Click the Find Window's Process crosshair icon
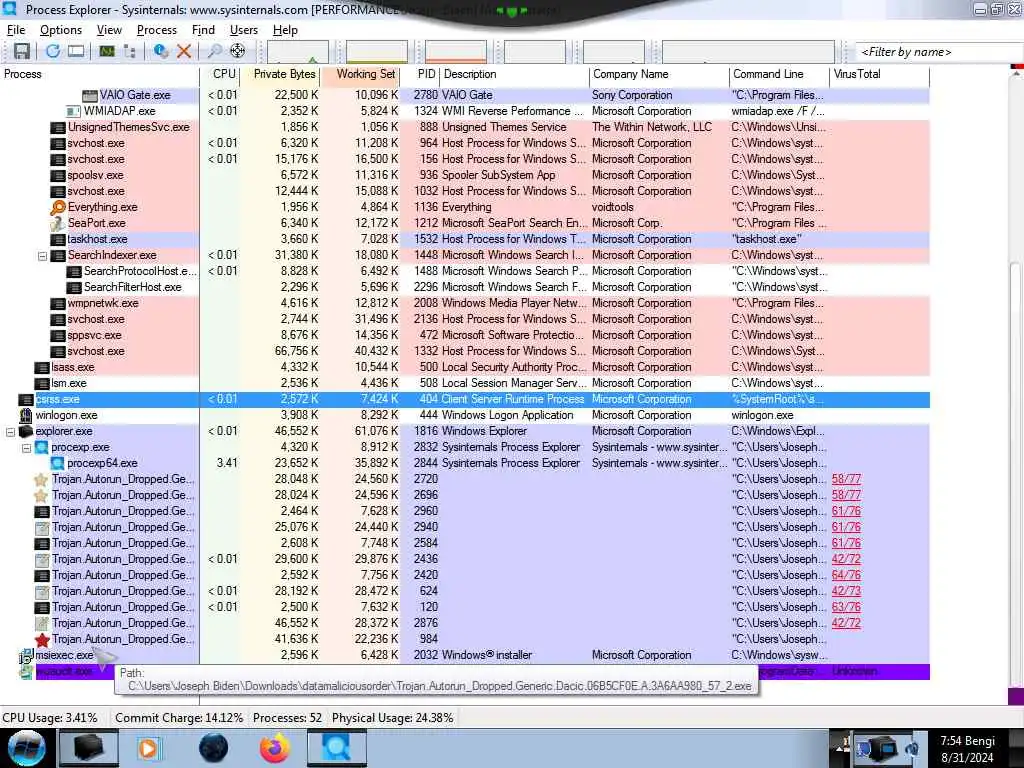 [x=238, y=51]
